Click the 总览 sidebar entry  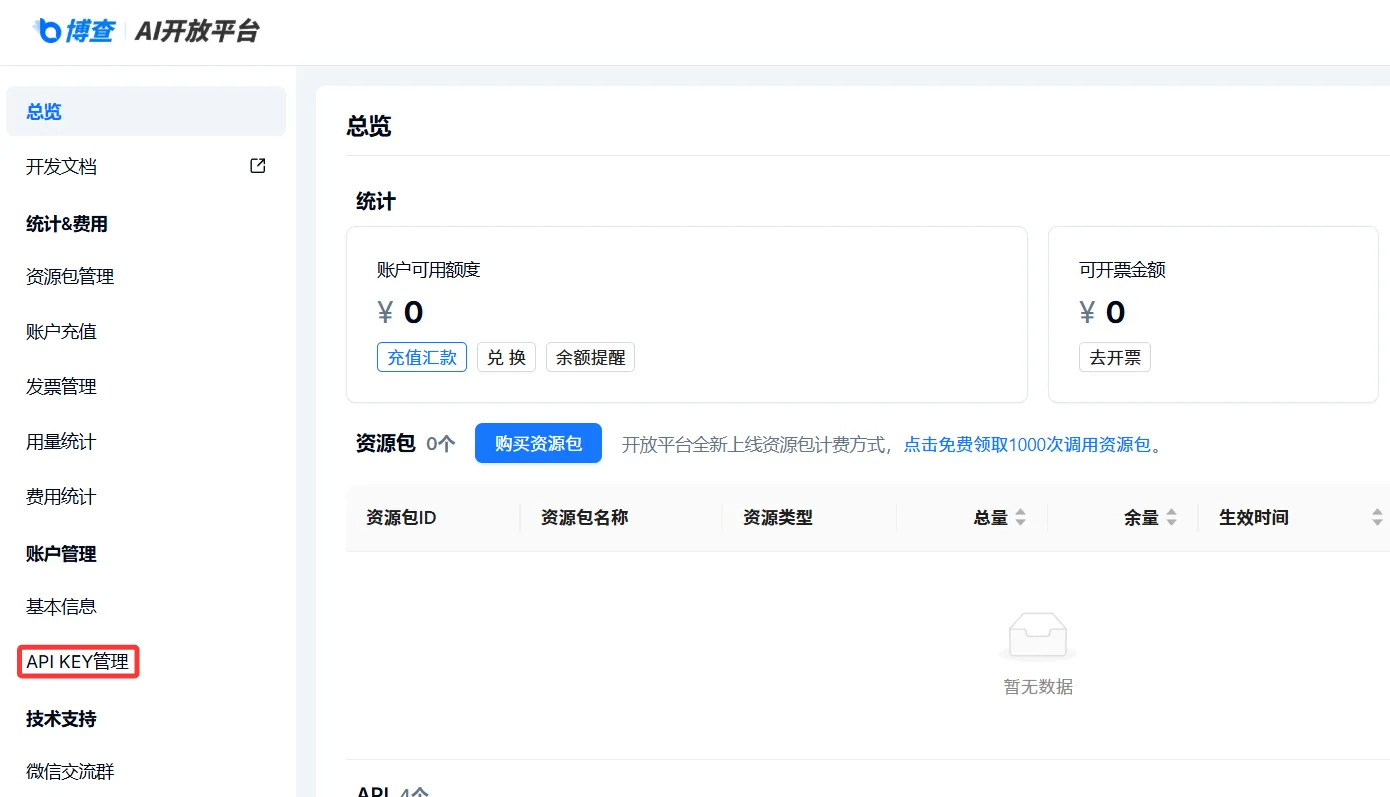pyautogui.click(x=43, y=111)
